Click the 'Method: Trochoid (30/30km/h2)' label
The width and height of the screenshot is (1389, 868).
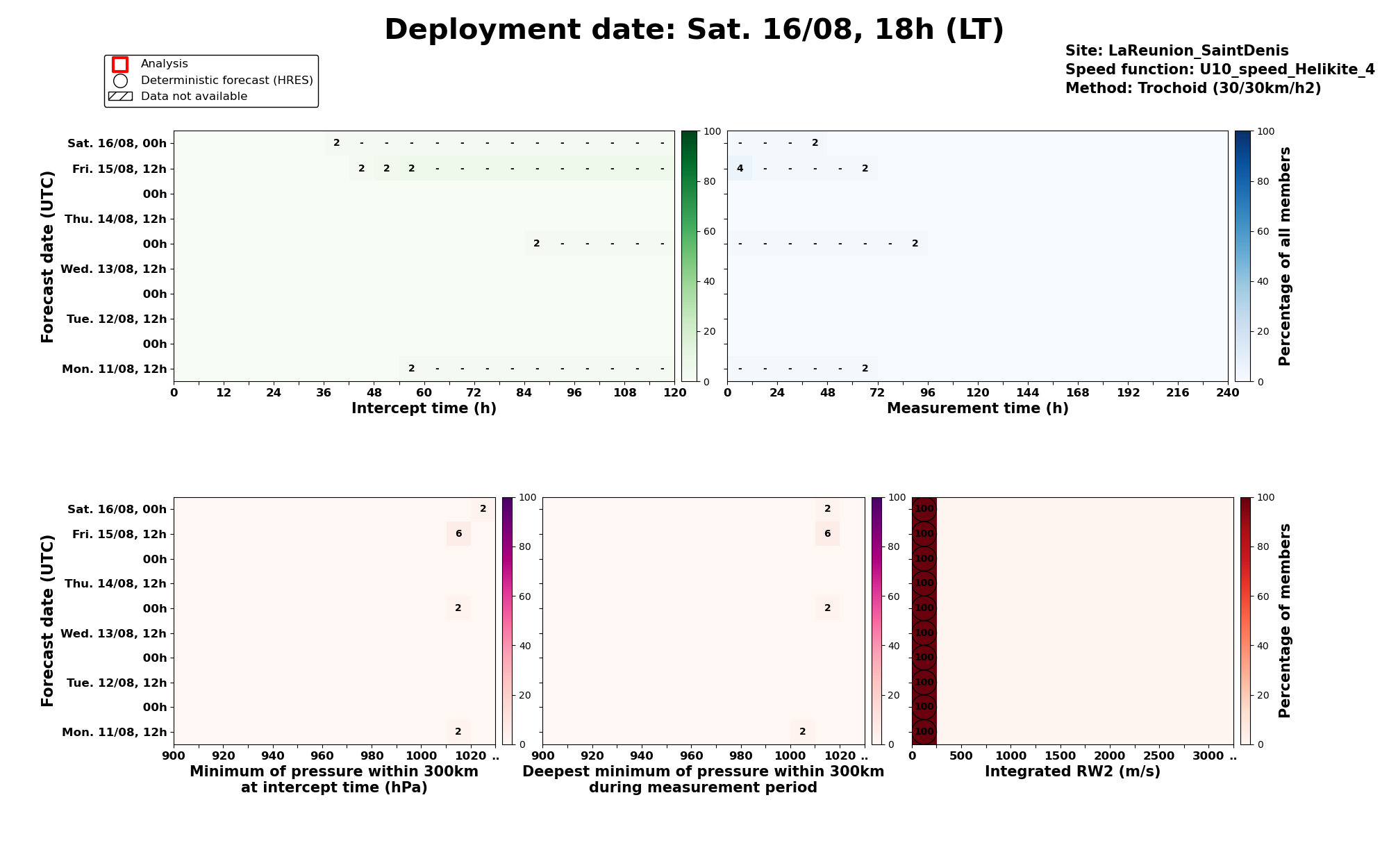click(x=1193, y=88)
